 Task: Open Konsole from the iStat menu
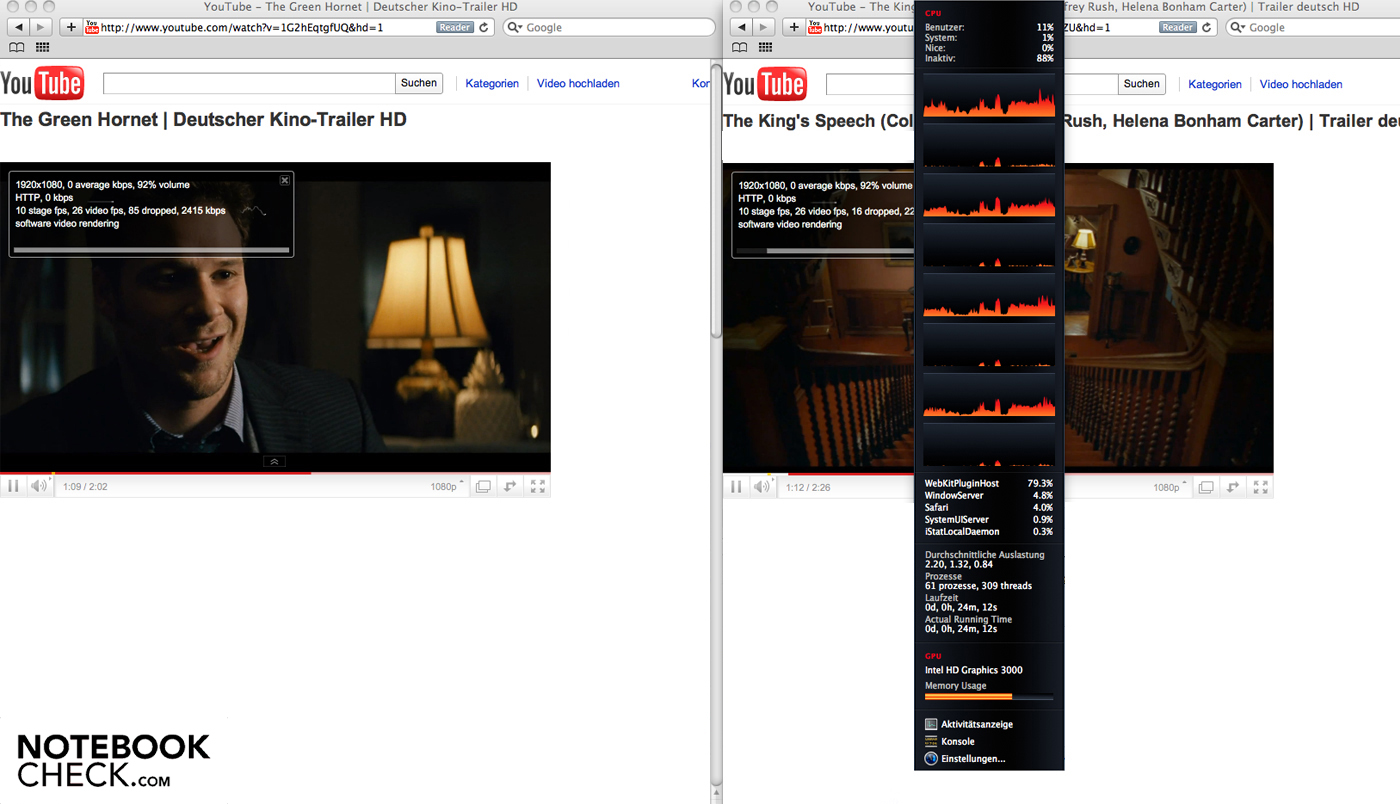(950, 741)
